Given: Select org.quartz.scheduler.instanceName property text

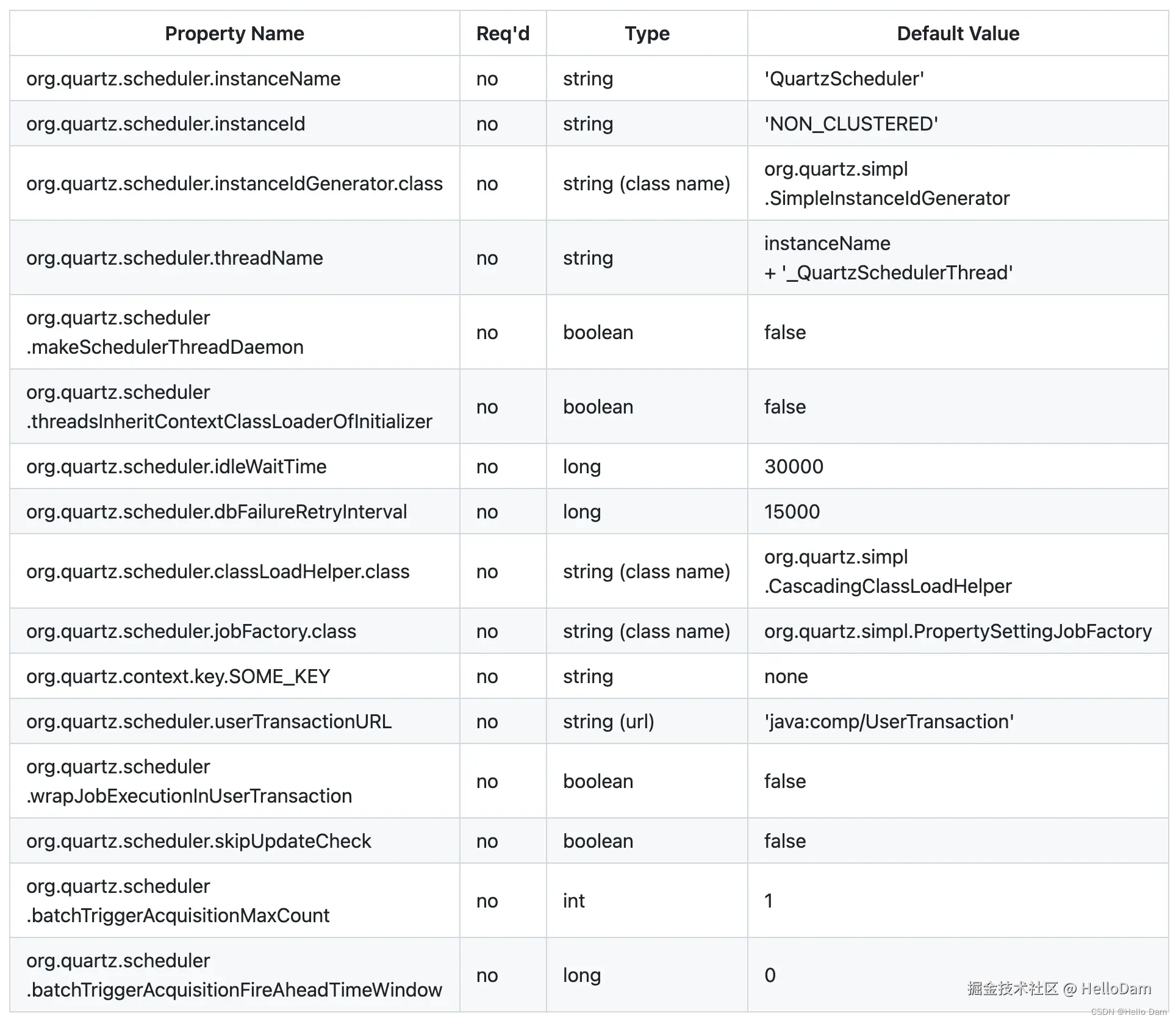Looking at the screenshot, I should coord(183,79).
